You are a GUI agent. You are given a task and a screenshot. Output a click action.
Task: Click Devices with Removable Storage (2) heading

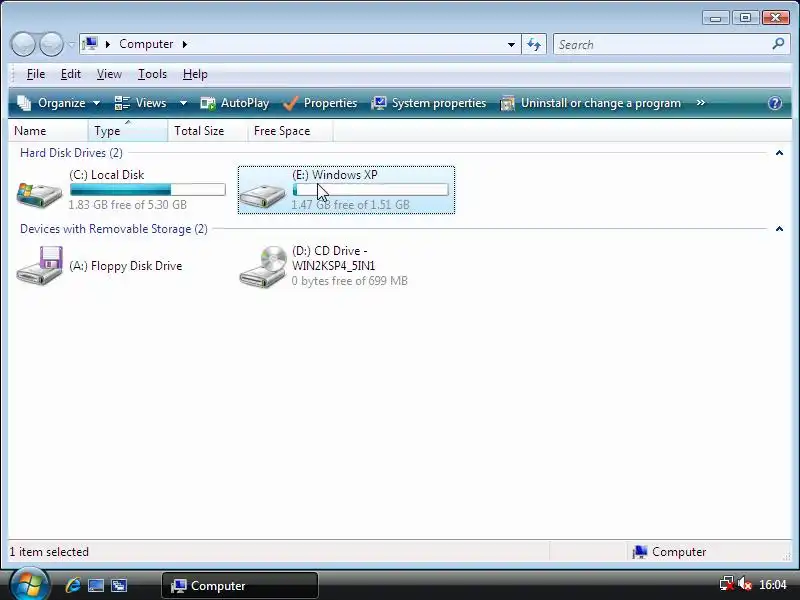click(114, 229)
